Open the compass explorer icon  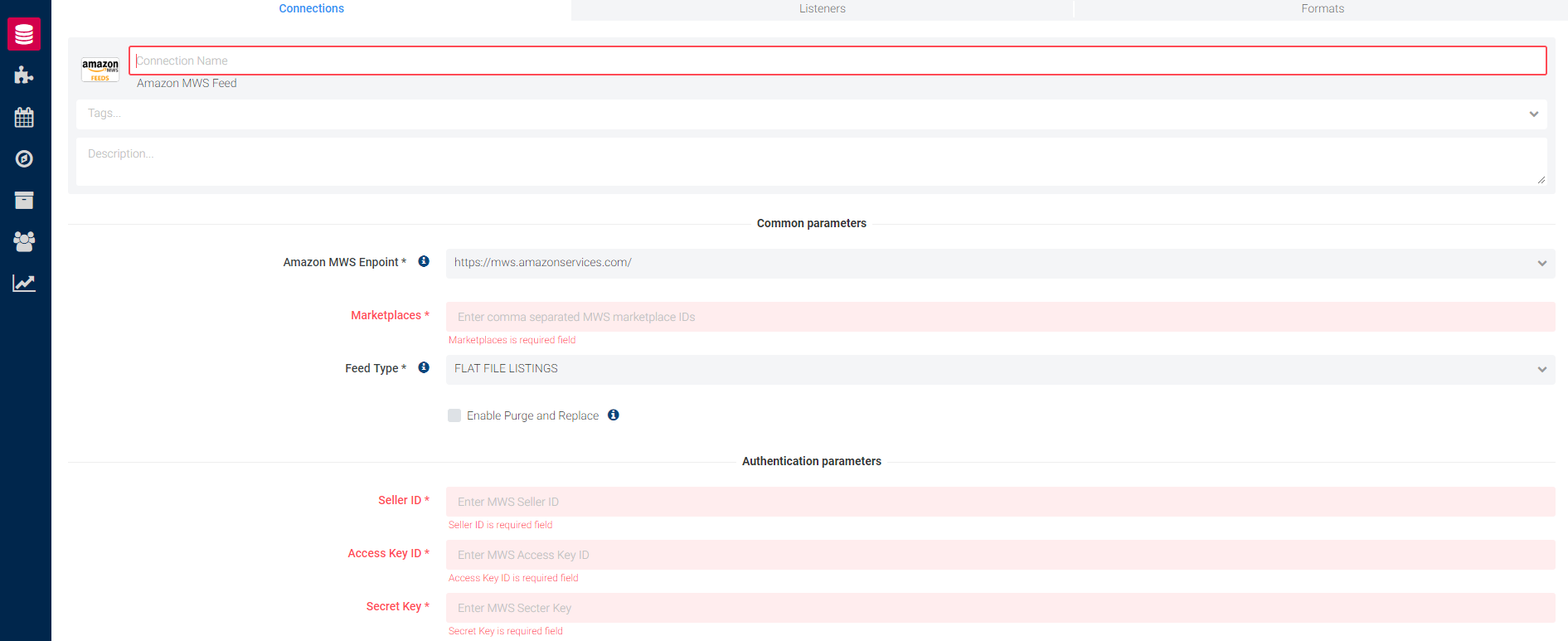point(24,158)
